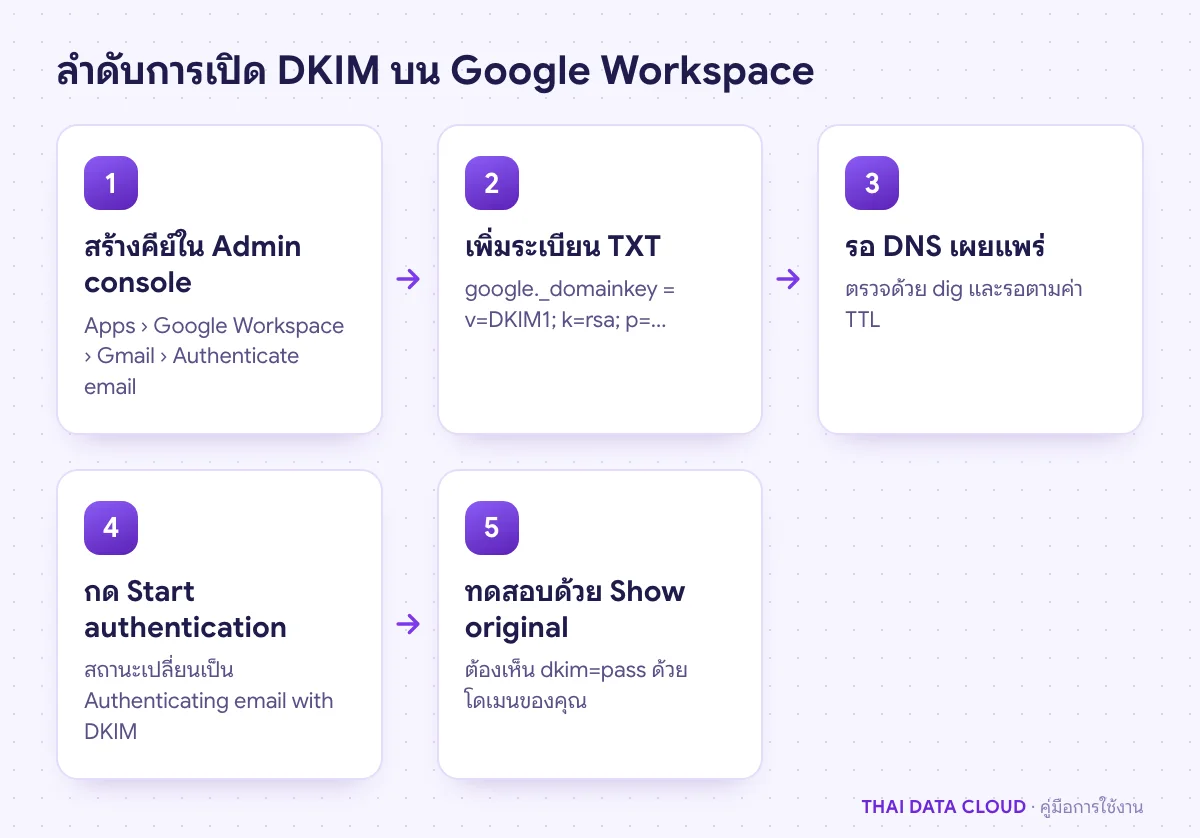Image resolution: width=1200 pixels, height=838 pixels.
Task: Select title 'กด Start authentication'
Action: click(186, 609)
